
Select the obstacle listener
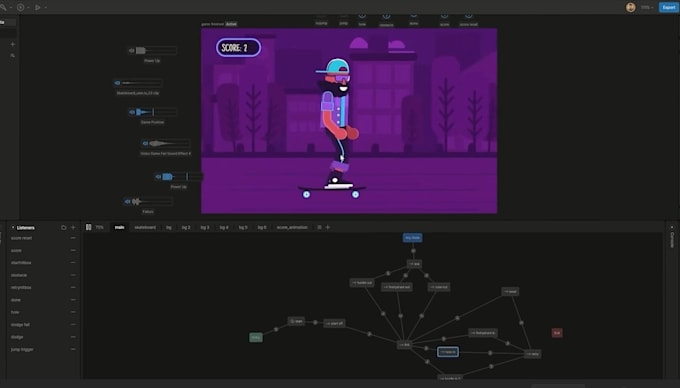(x=19, y=275)
